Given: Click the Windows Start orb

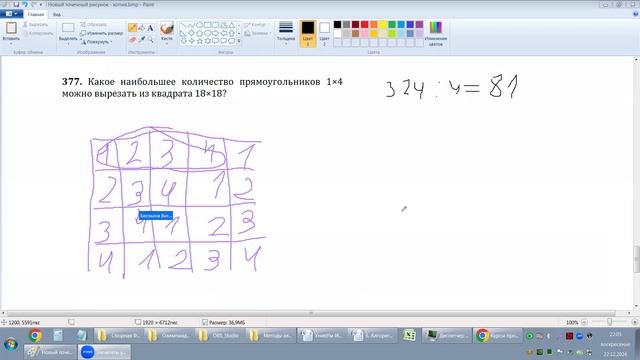Looking at the screenshot, I should tap(11, 343).
